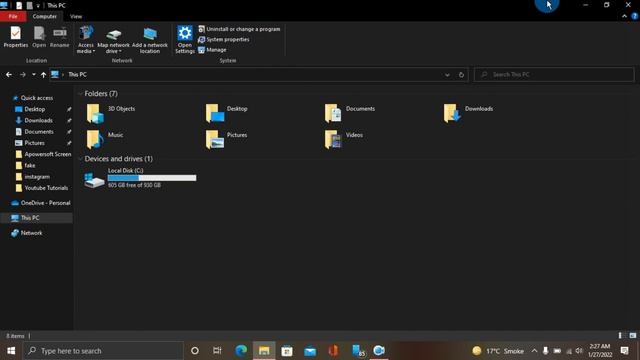Image resolution: width=640 pixels, height=360 pixels.
Task: Click Manage in the System group
Action: click(x=212, y=50)
